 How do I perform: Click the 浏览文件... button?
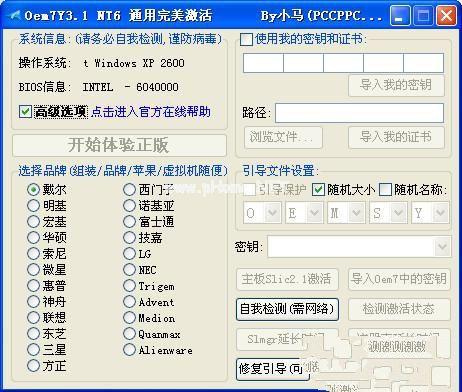(283, 137)
